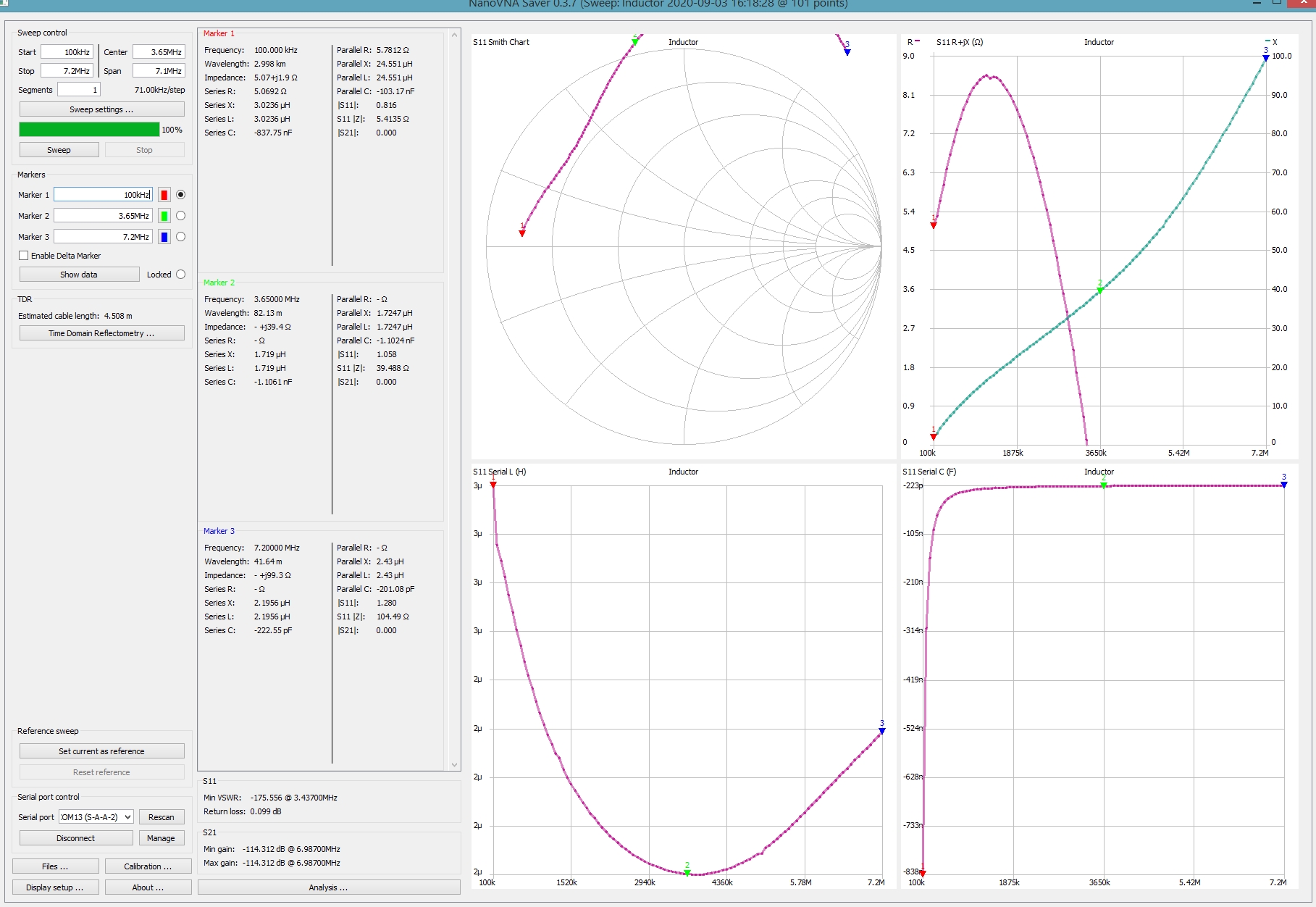Click the S11 Serial C (F) title
The image size is (1316, 907).
pyautogui.click(x=929, y=472)
